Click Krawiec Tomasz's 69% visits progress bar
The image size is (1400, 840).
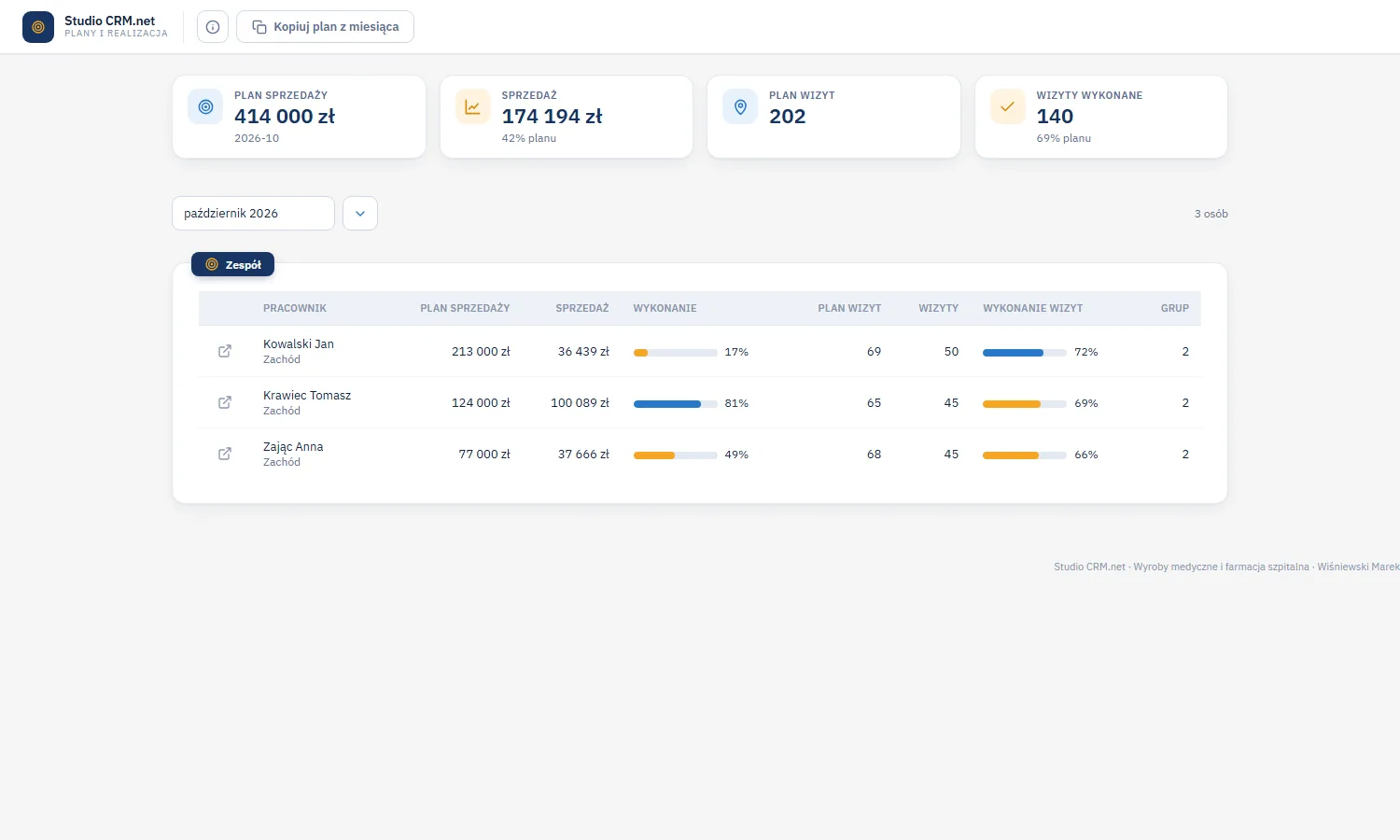[x=1024, y=404]
